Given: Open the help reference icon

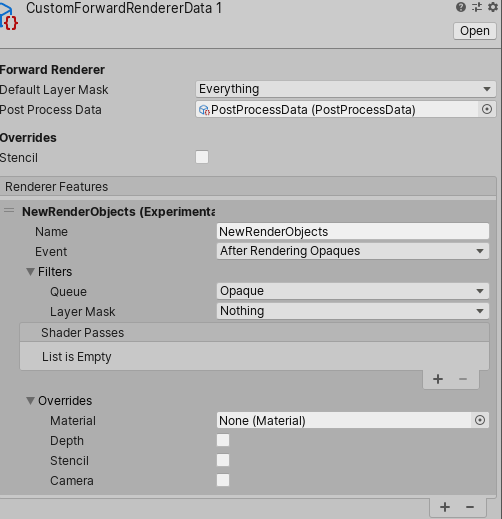Looking at the screenshot, I should (x=461, y=7).
